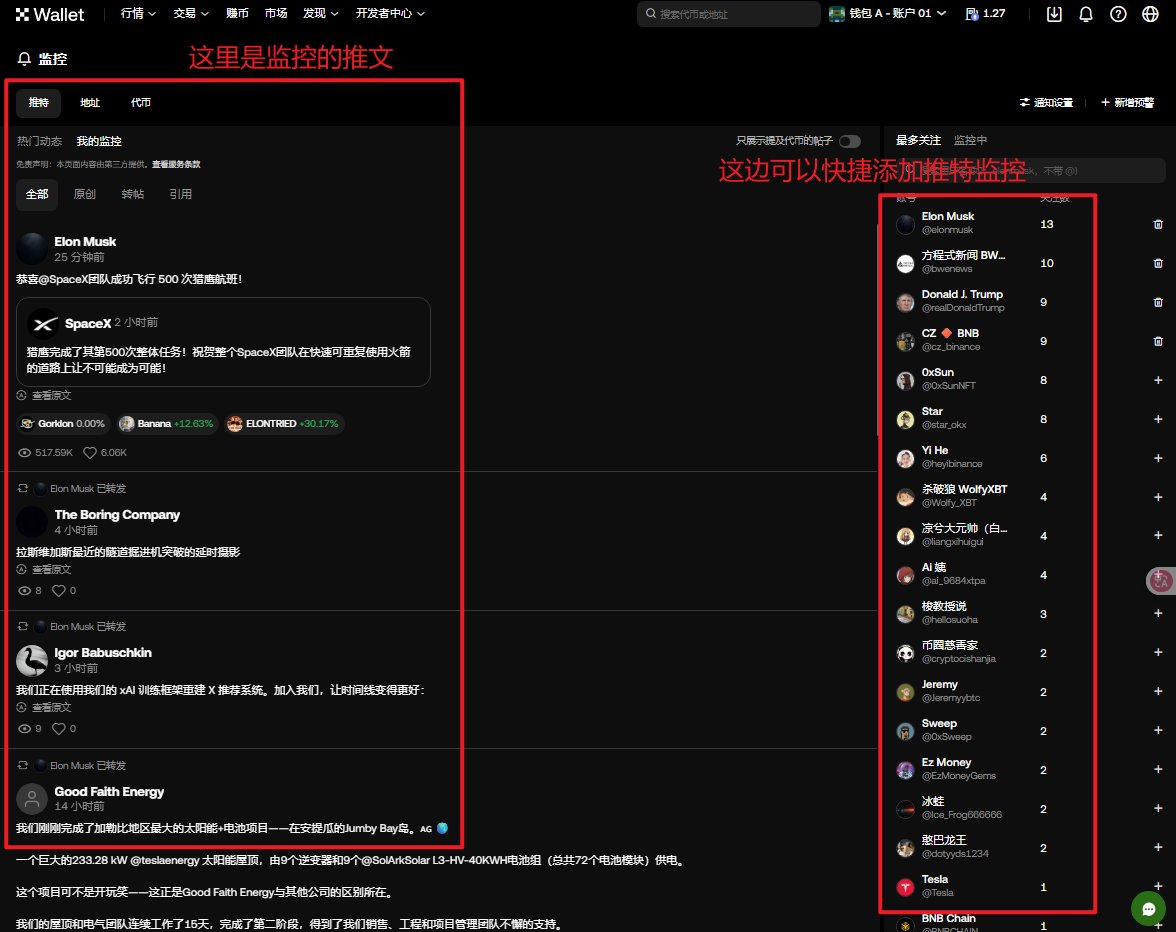Expand the 行情 menu
Image resolution: width=1176 pixels, height=932 pixels.
pyautogui.click(x=138, y=13)
